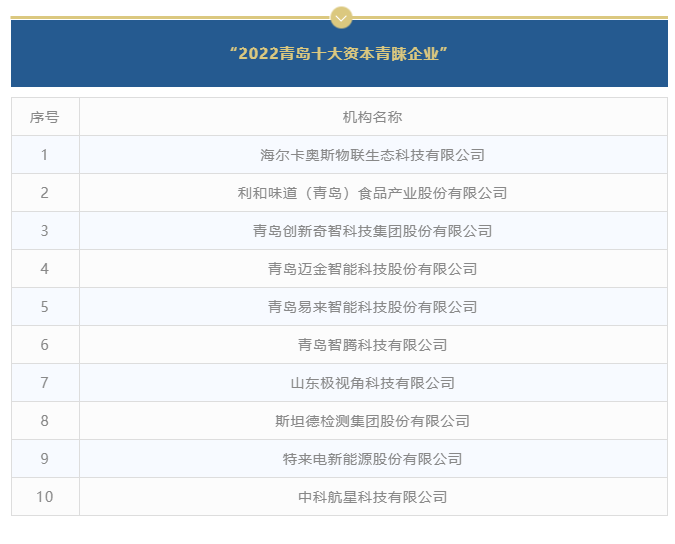The width and height of the screenshot is (675, 544).
Task: Click the 序号 column header
Action: 45,117
